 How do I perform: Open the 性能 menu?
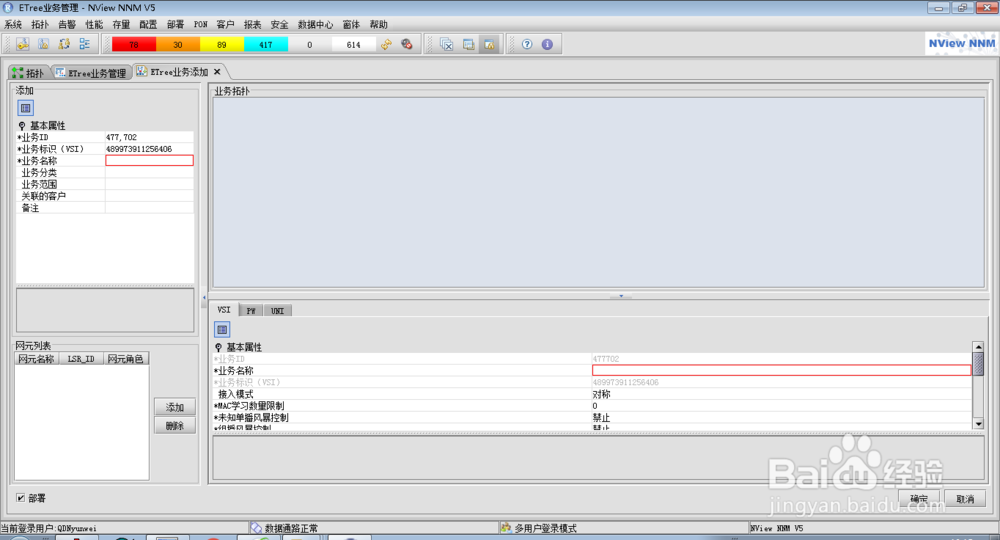(x=94, y=24)
